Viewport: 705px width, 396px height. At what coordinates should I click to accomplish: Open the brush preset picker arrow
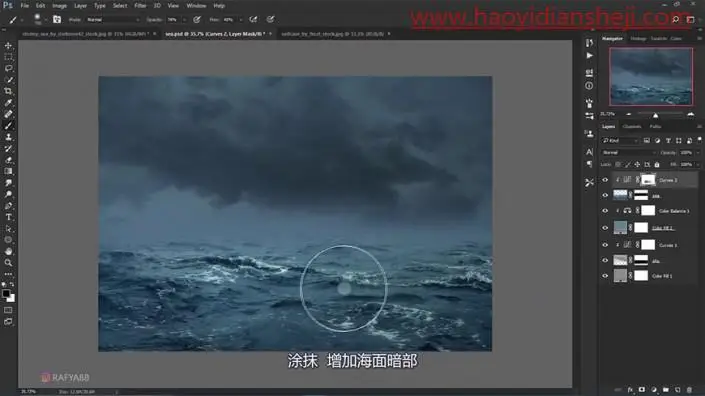coord(45,20)
